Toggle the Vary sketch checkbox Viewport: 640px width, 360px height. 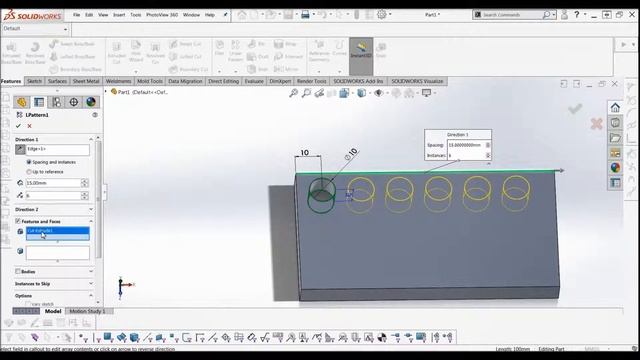click(28, 304)
